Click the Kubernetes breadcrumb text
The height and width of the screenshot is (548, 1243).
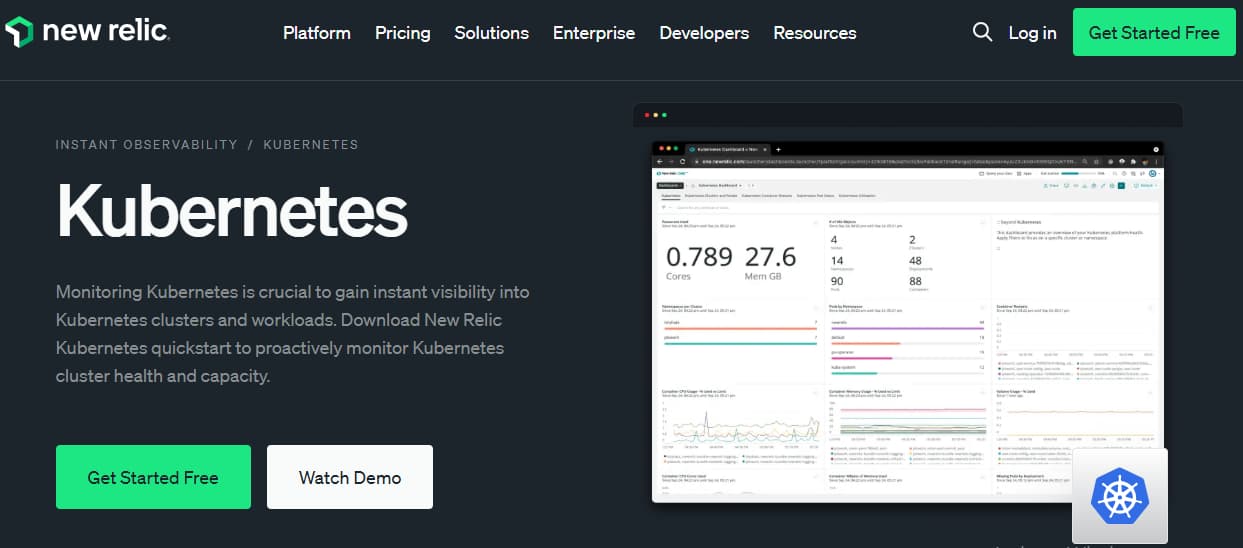click(311, 144)
